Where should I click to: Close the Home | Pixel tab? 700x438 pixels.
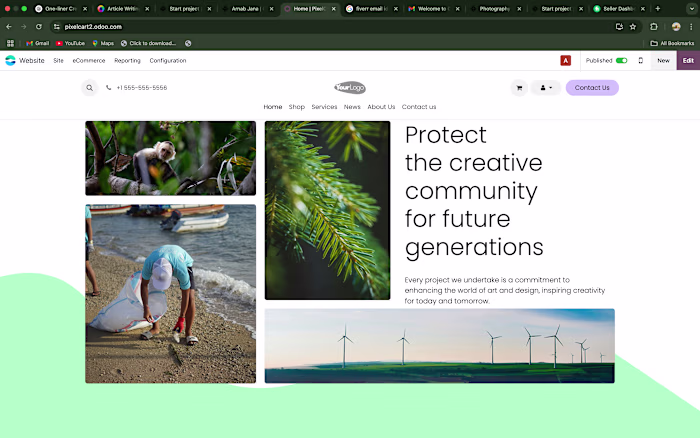click(333, 8)
